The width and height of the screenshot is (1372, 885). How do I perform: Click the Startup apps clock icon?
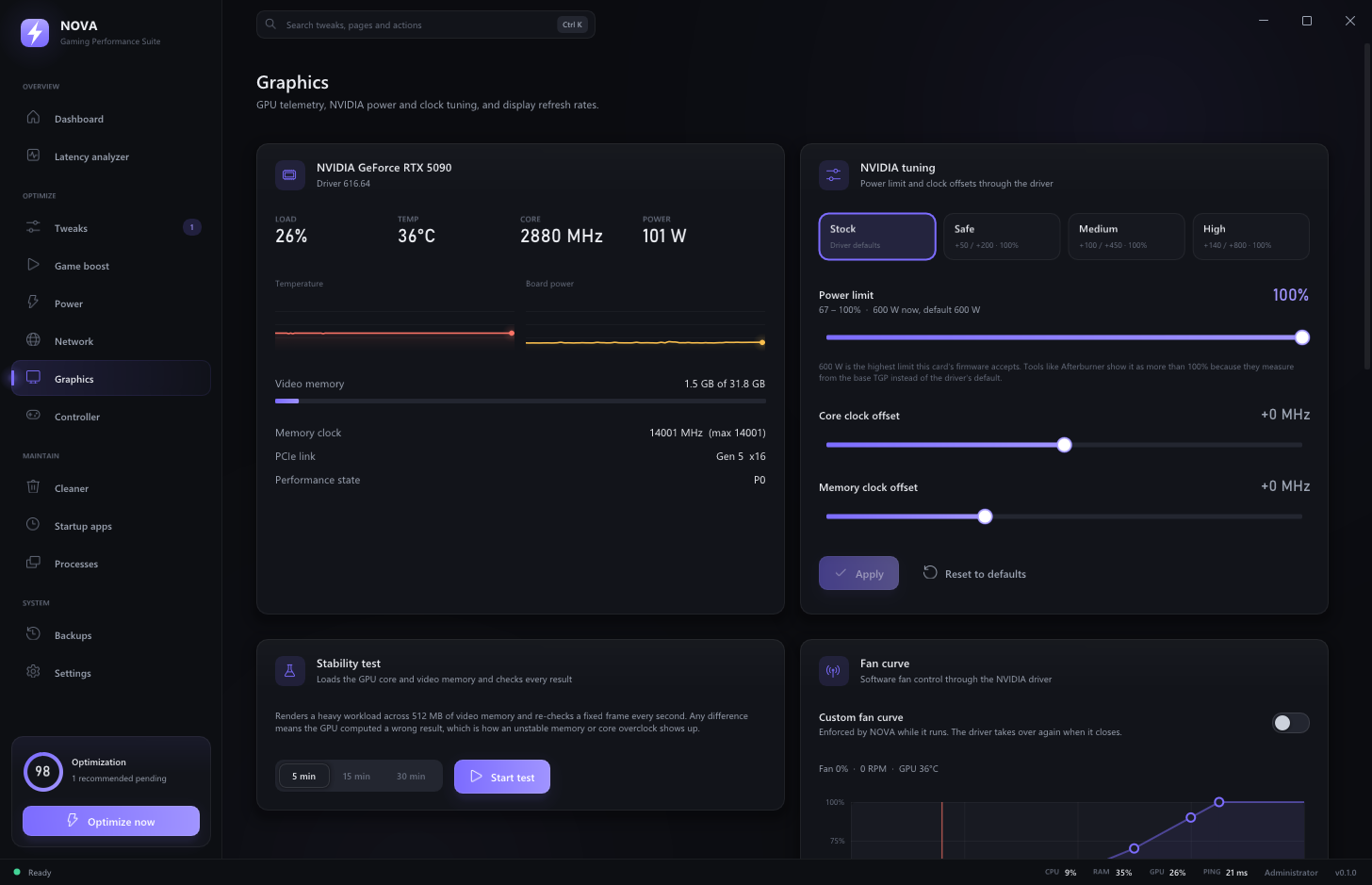[33, 525]
